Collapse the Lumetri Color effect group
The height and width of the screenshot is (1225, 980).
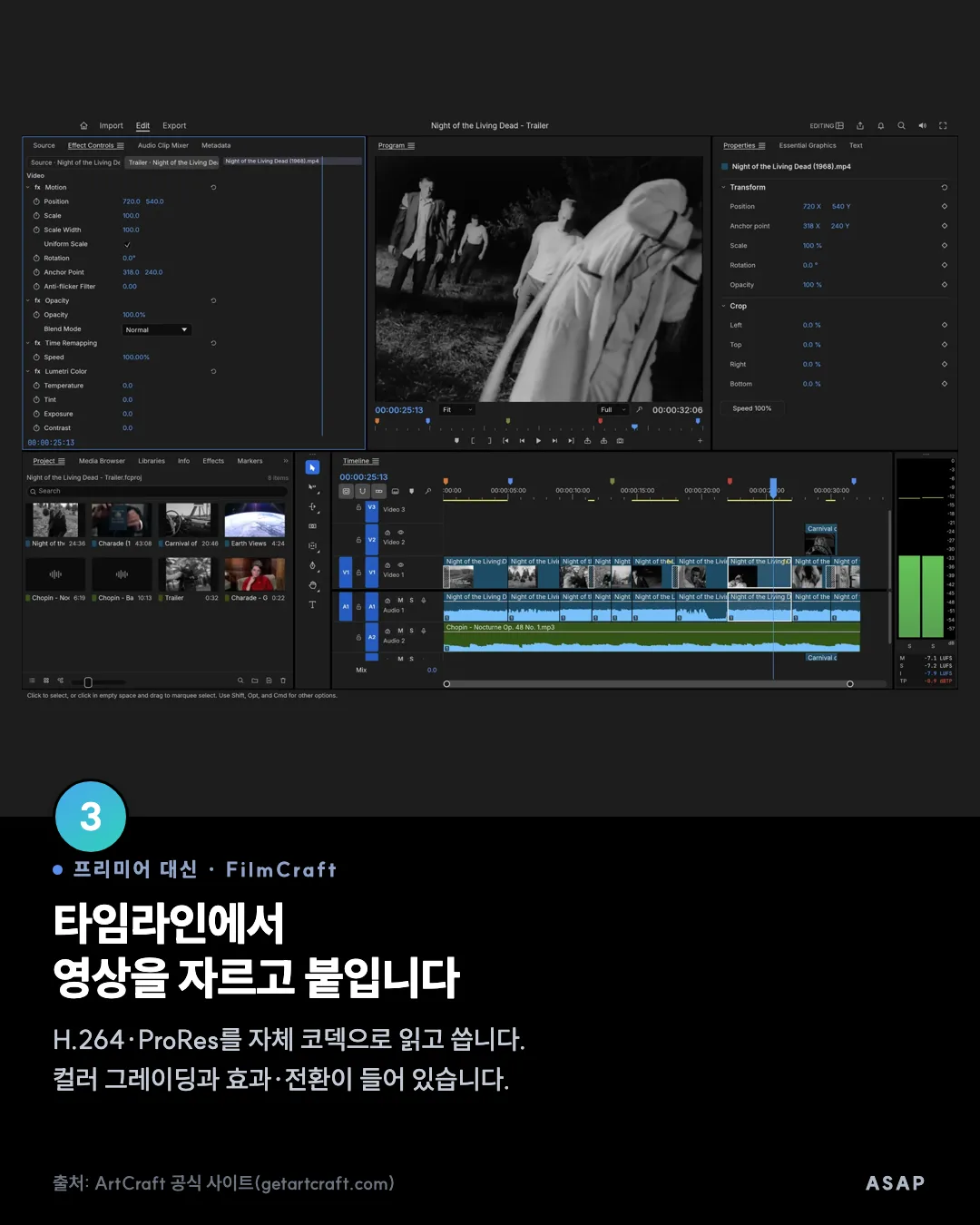(x=28, y=371)
